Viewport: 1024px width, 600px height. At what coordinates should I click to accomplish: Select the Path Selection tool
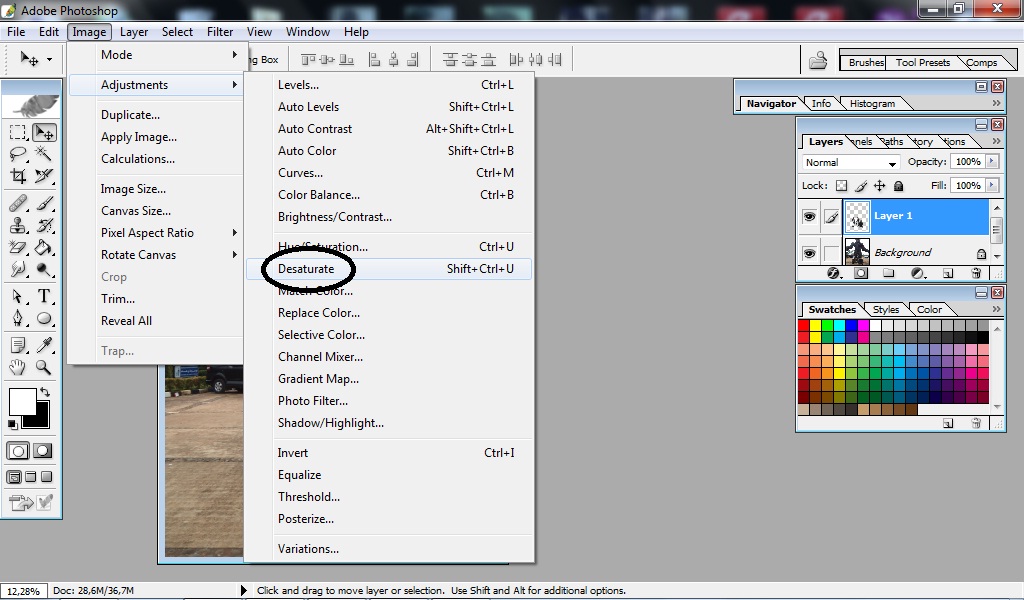click(x=18, y=296)
